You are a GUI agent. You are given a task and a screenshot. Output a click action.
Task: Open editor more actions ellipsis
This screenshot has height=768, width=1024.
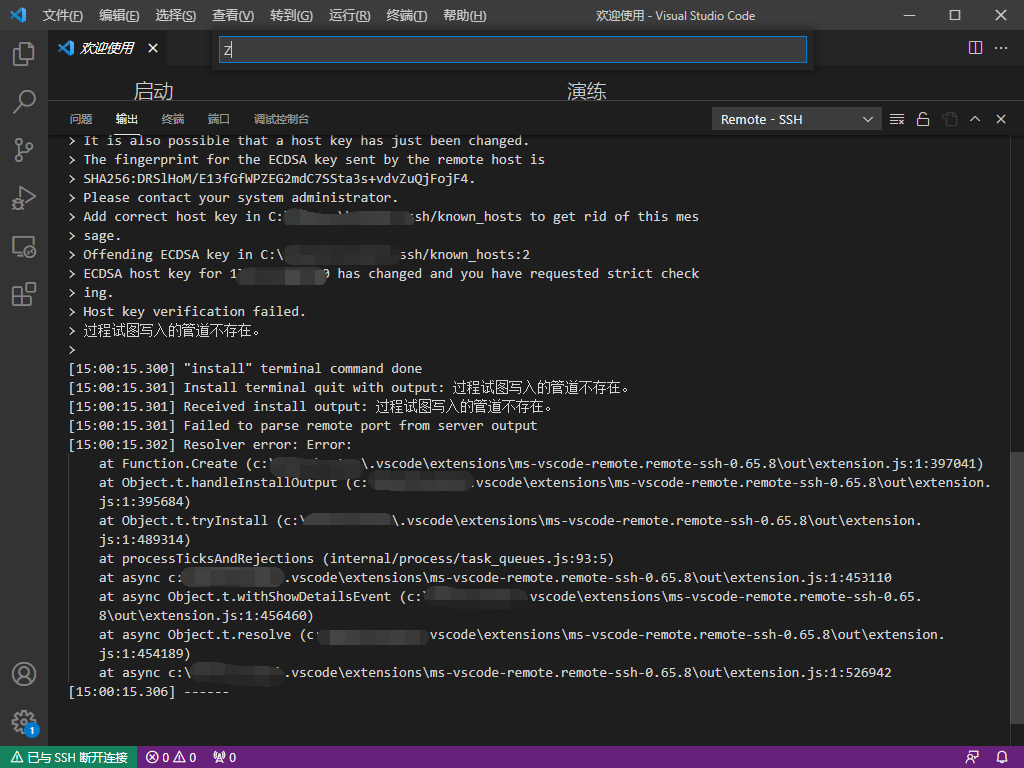[x=1000, y=48]
